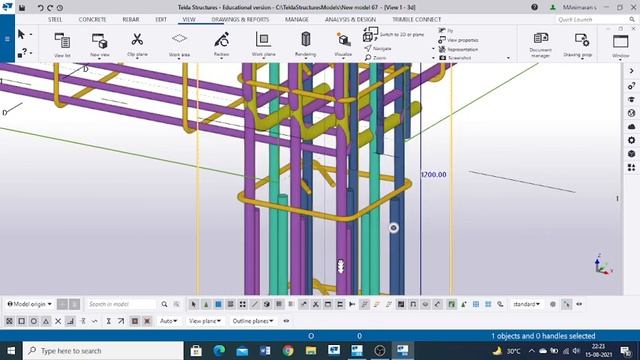The image size is (640, 360).
Task: Open the side pane gear settings icon
Action: [631, 140]
